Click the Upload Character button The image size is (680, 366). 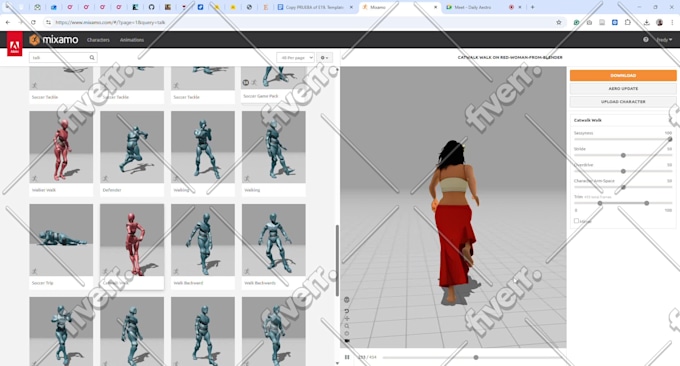pos(623,101)
